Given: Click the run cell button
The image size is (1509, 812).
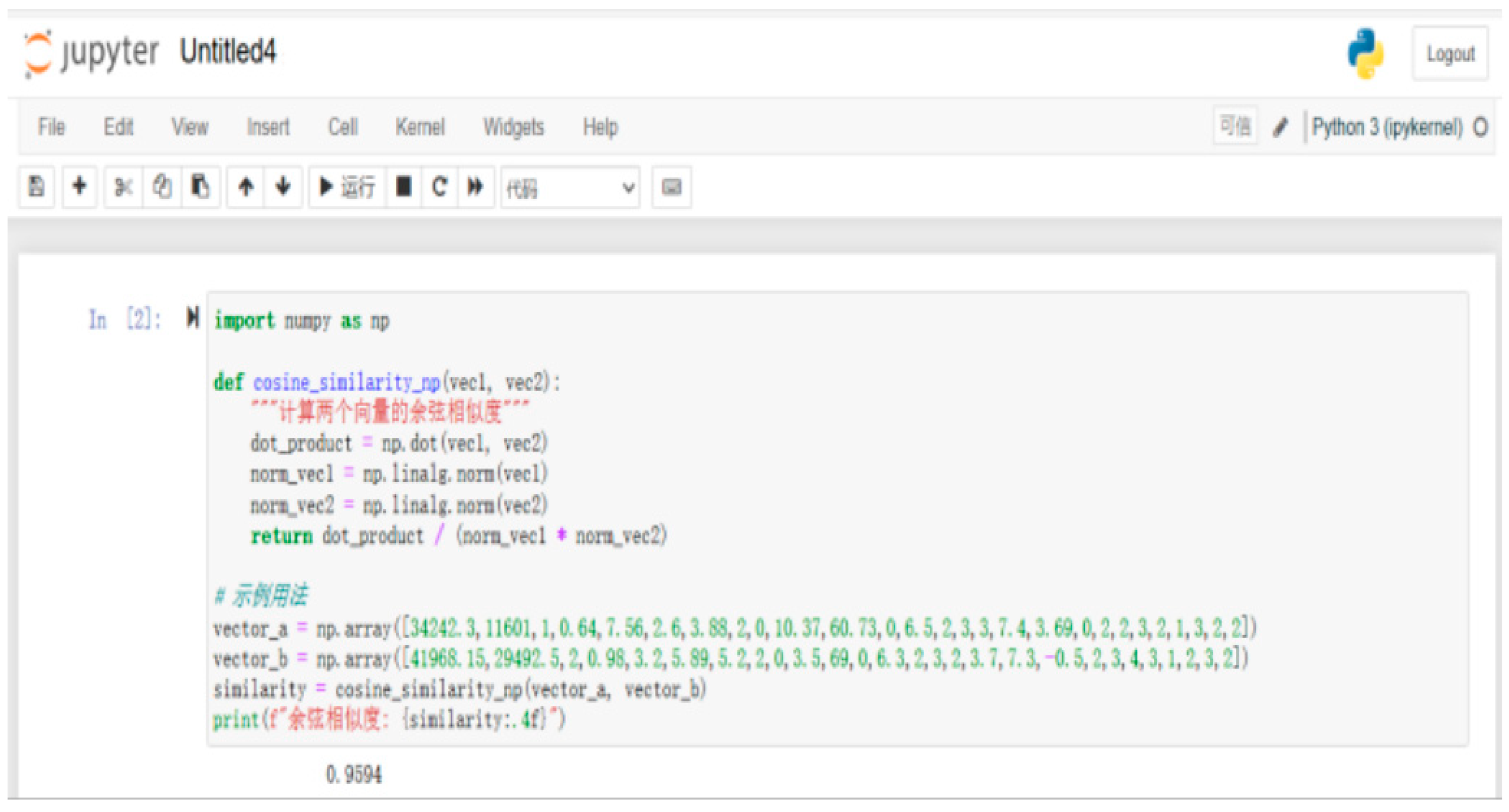Looking at the screenshot, I should pyautogui.click(x=347, y=188).
